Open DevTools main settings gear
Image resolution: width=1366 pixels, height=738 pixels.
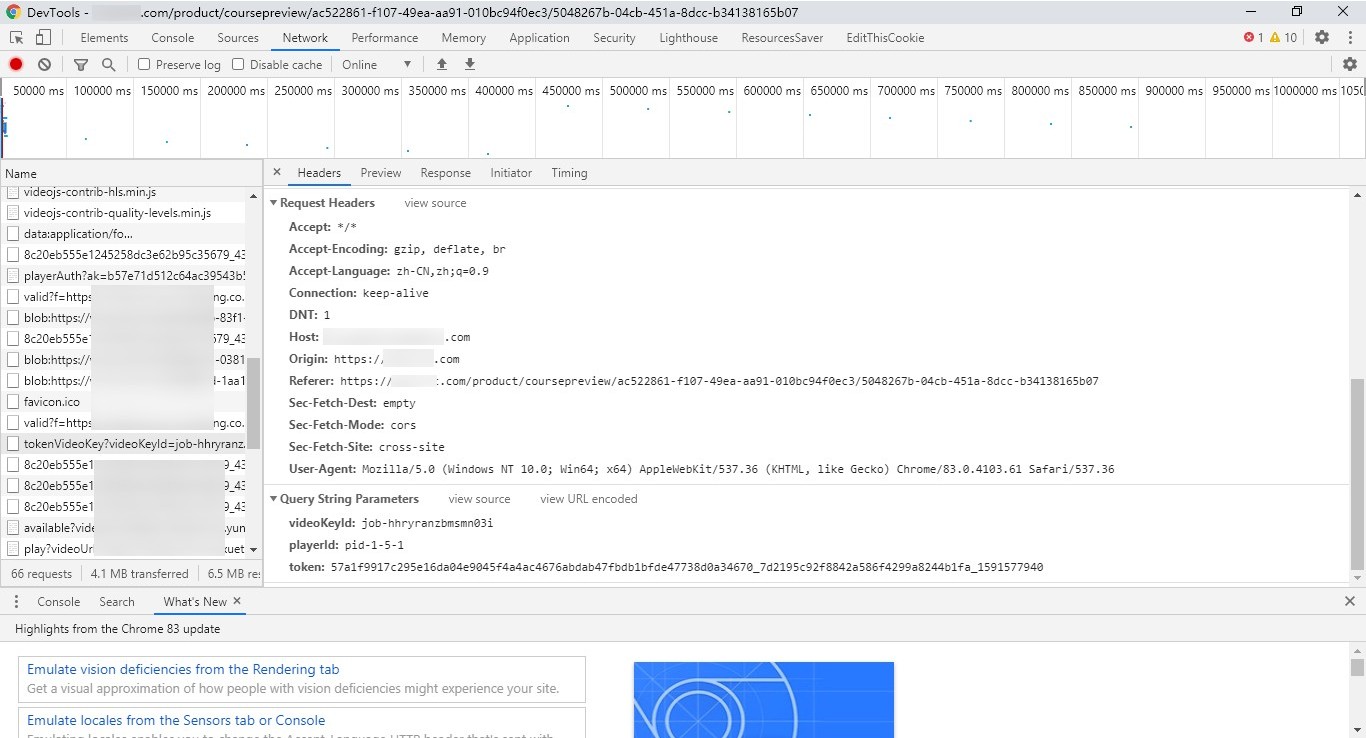coord(1322,37)
